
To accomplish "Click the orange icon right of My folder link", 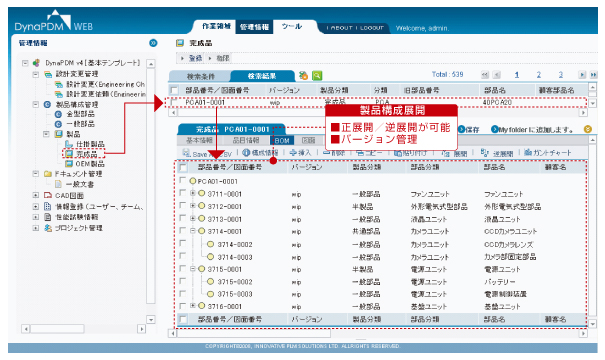I will [x=588, y=129].
